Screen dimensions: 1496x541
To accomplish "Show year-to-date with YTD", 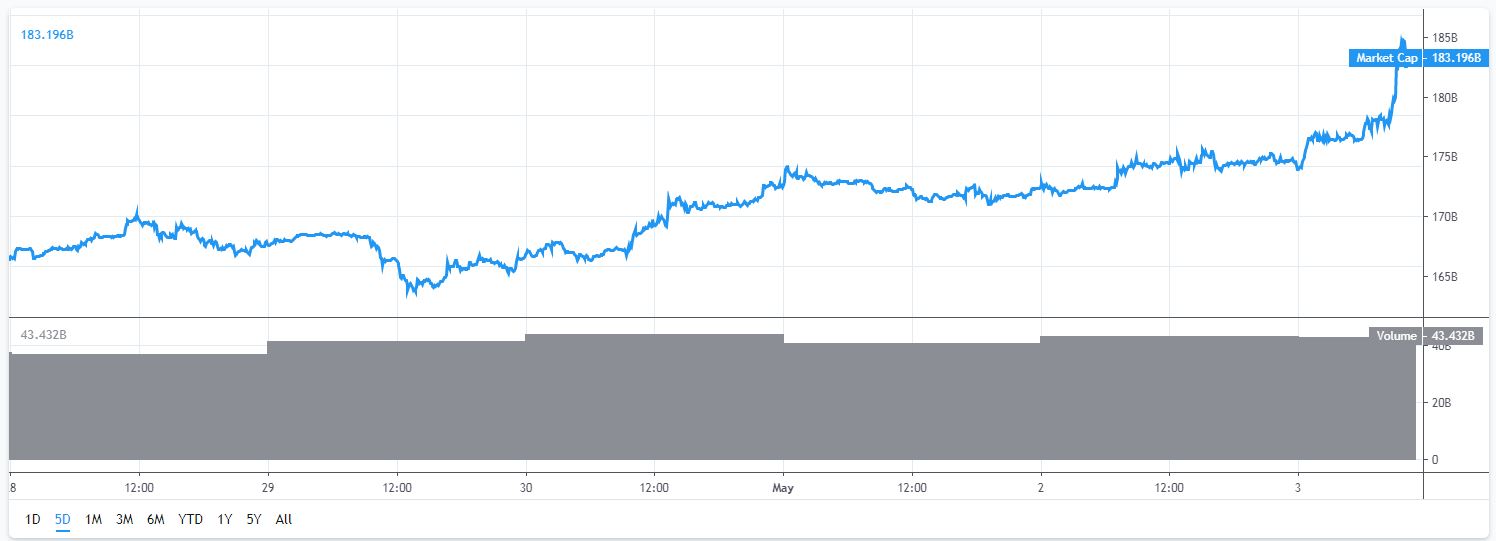I will tap(190, 519).
